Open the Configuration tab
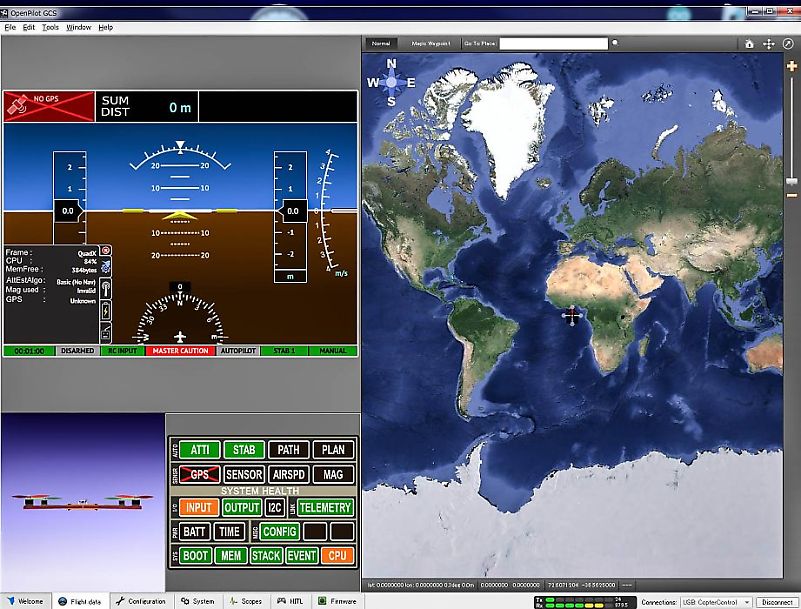801x609 pixels. (x=141, y=601)
